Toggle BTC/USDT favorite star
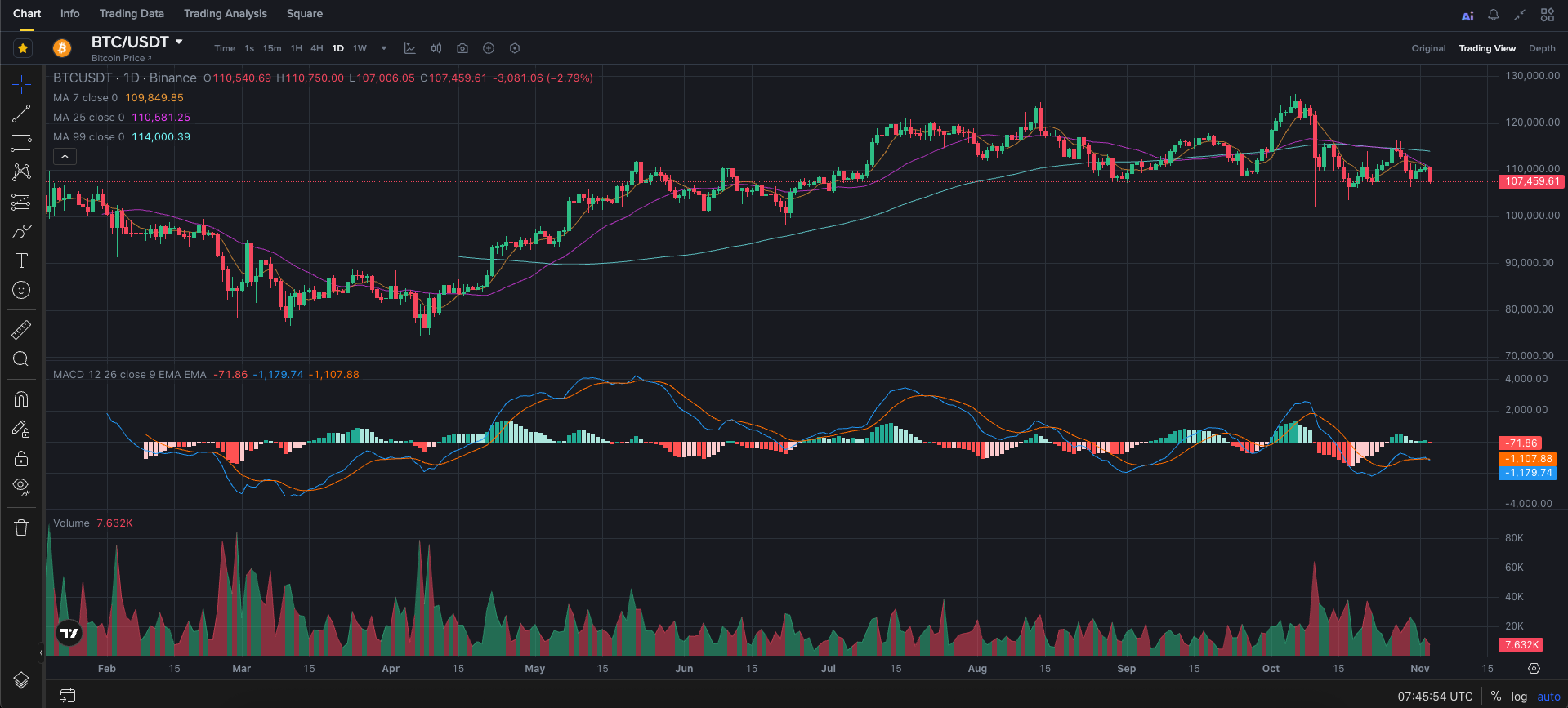 pos(23,48)
